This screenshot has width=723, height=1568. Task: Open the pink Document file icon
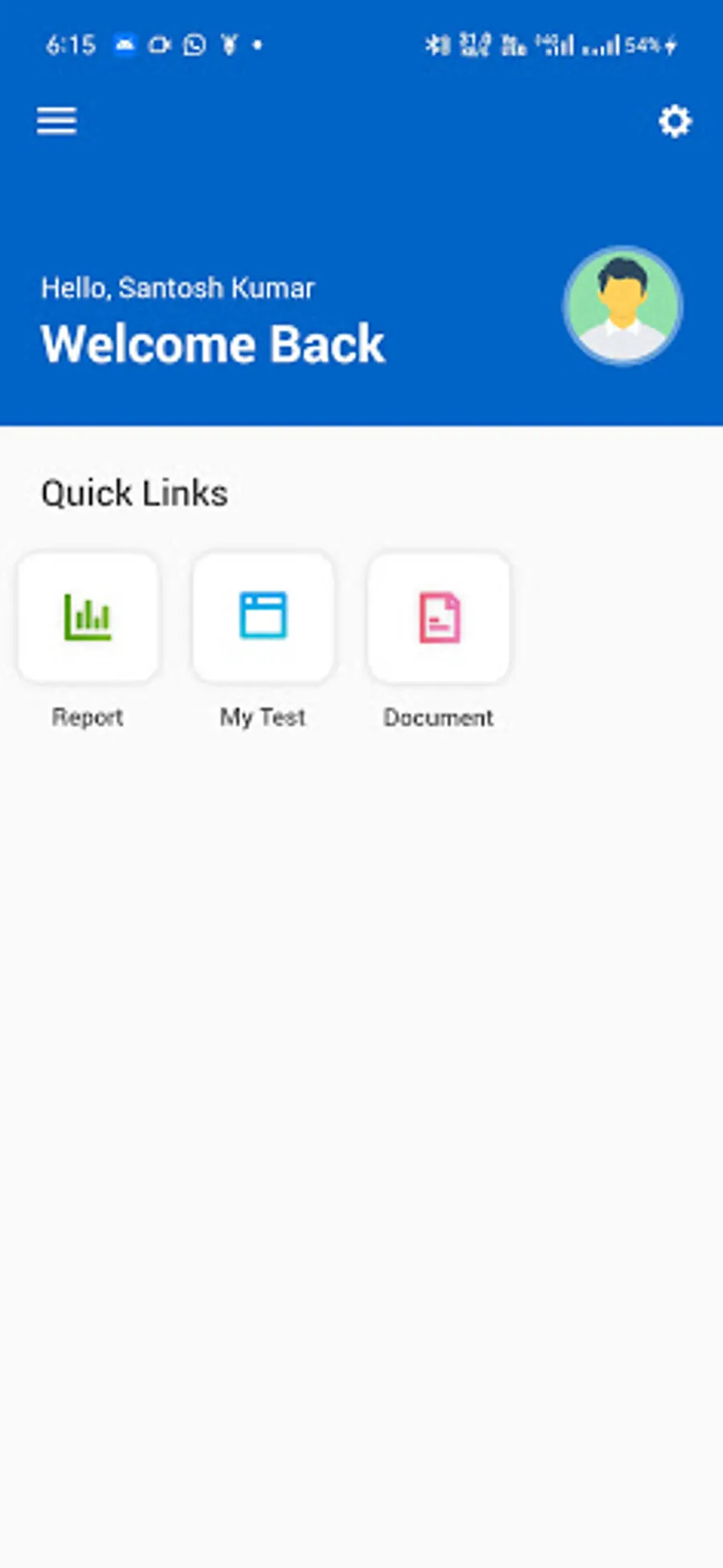[x=439, y=617]
